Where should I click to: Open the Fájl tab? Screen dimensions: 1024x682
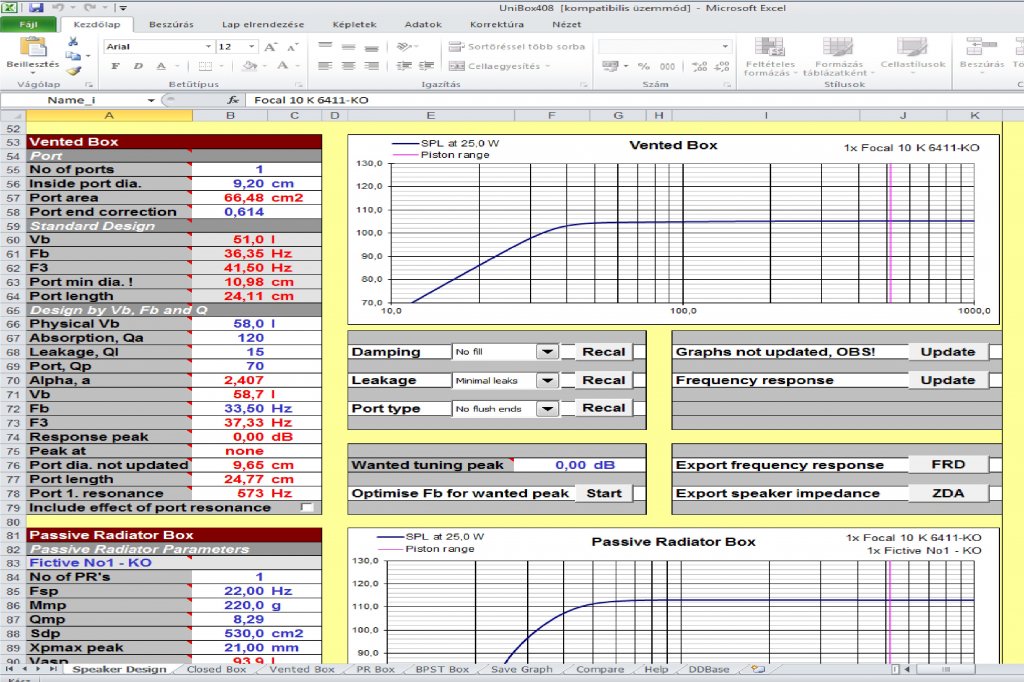(x=29, y=24)
